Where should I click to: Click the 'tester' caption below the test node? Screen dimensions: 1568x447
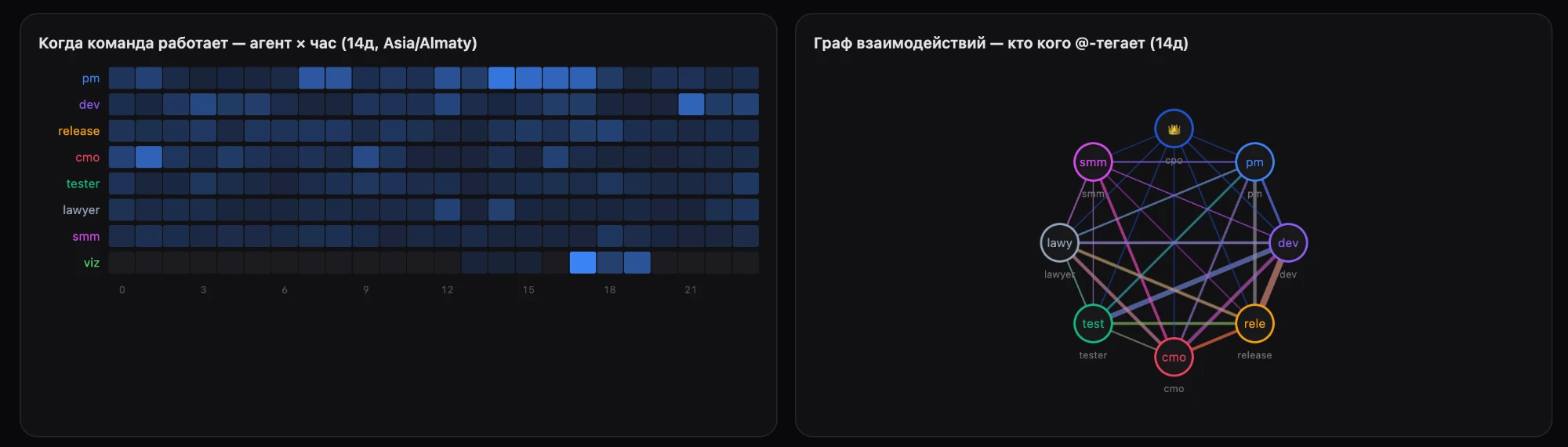tap(1093, 355)
